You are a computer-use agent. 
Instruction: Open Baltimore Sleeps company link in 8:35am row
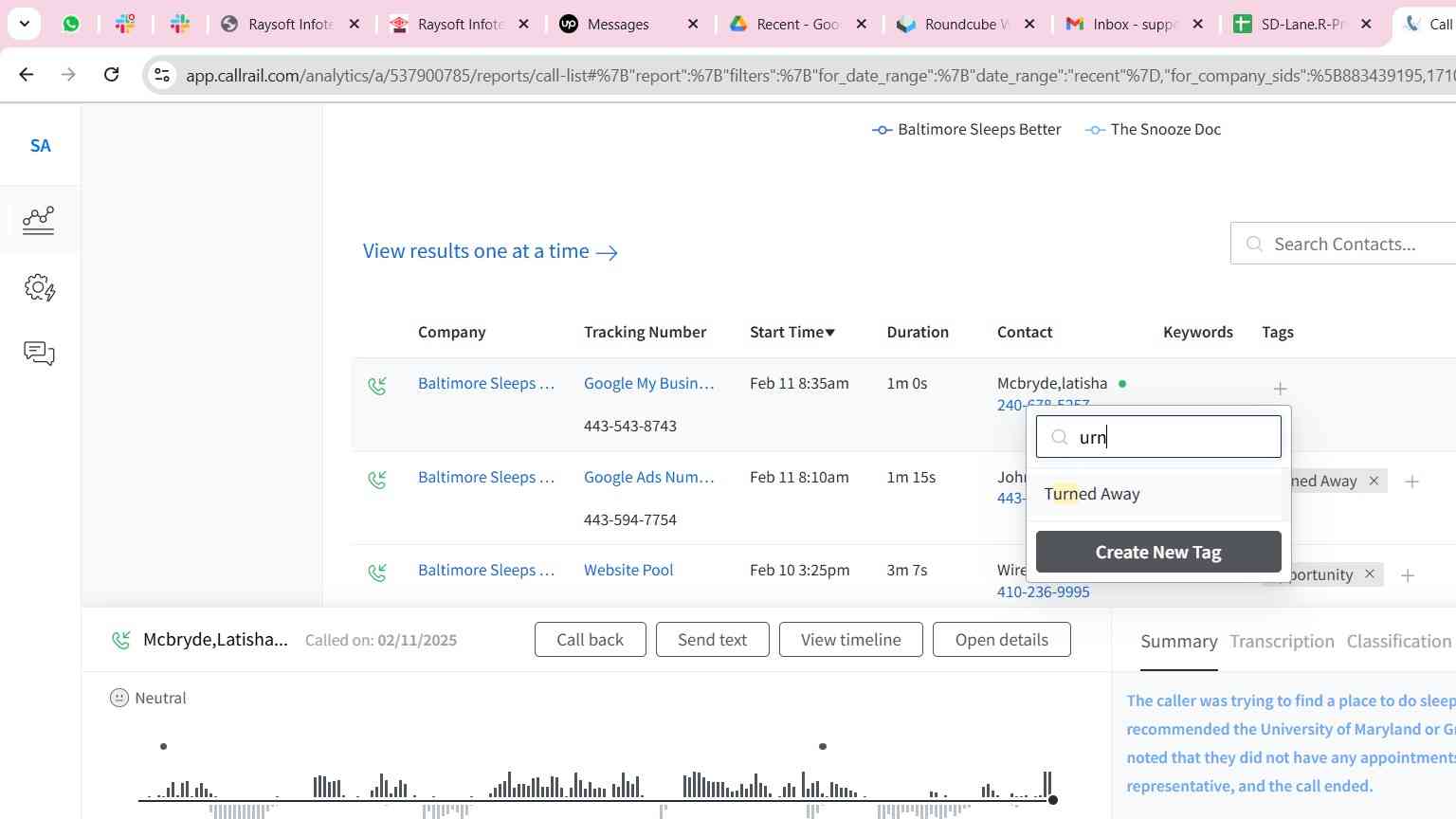486,383
